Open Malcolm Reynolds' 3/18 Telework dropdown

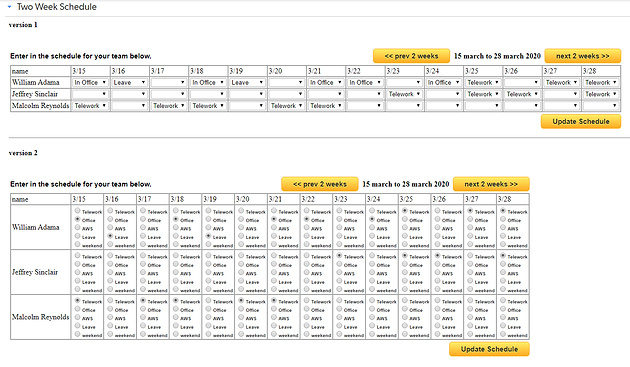(208, 106)
